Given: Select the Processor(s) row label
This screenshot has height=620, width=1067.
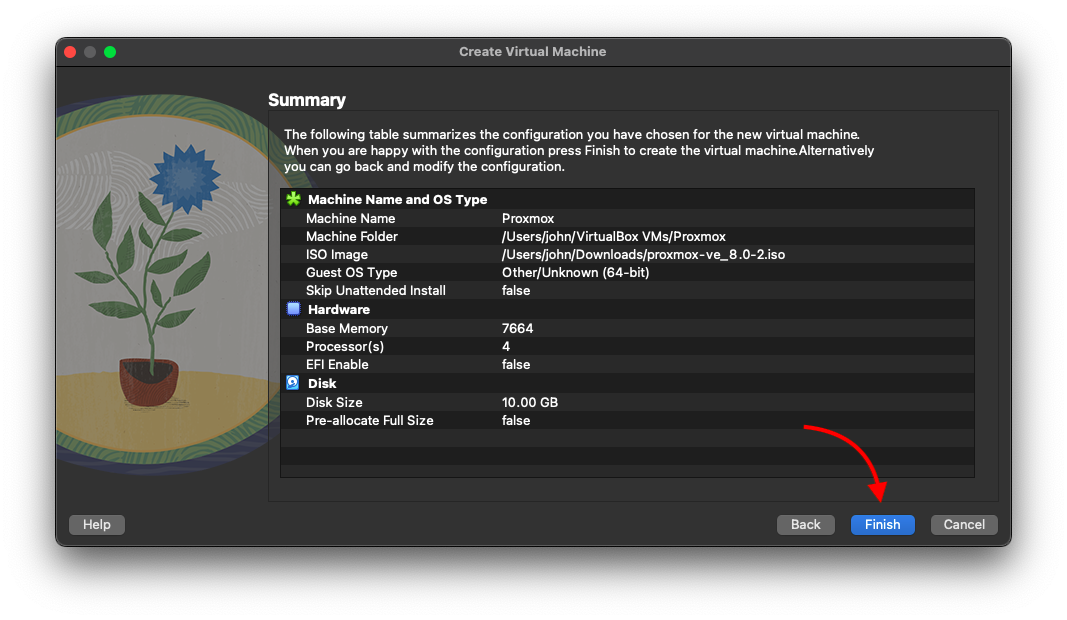Looking at the screenshot, I should tap(345, 346).
